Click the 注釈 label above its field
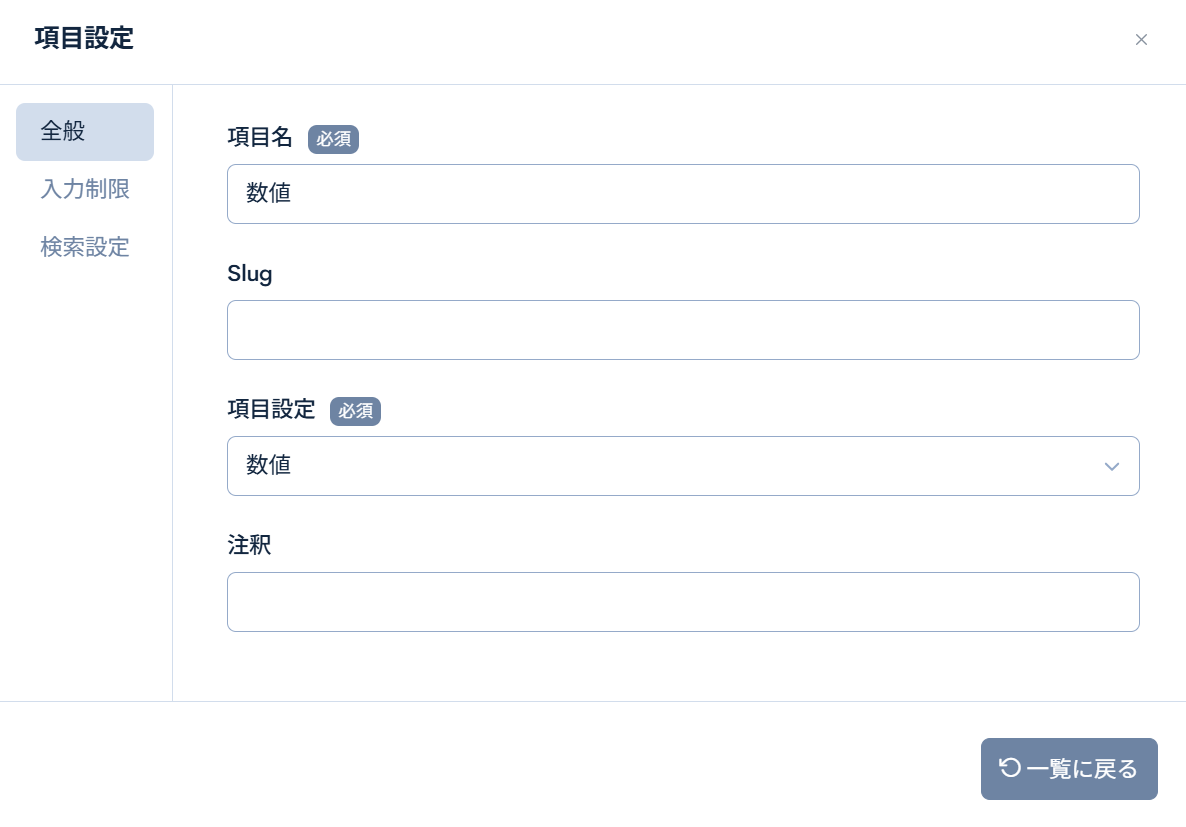 click(249, 546)
